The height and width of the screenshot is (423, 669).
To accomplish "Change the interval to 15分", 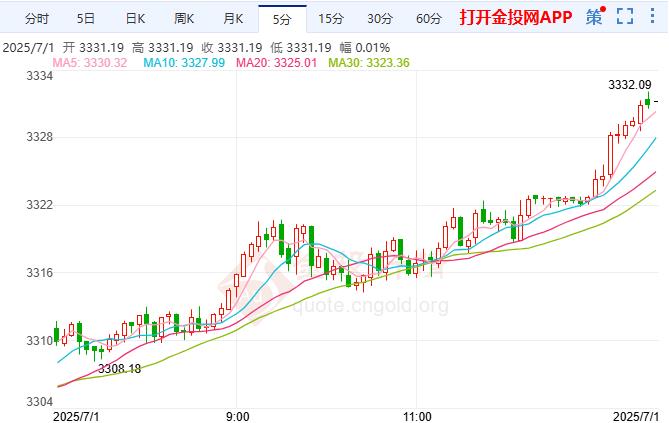I will [x=330, y=18].
